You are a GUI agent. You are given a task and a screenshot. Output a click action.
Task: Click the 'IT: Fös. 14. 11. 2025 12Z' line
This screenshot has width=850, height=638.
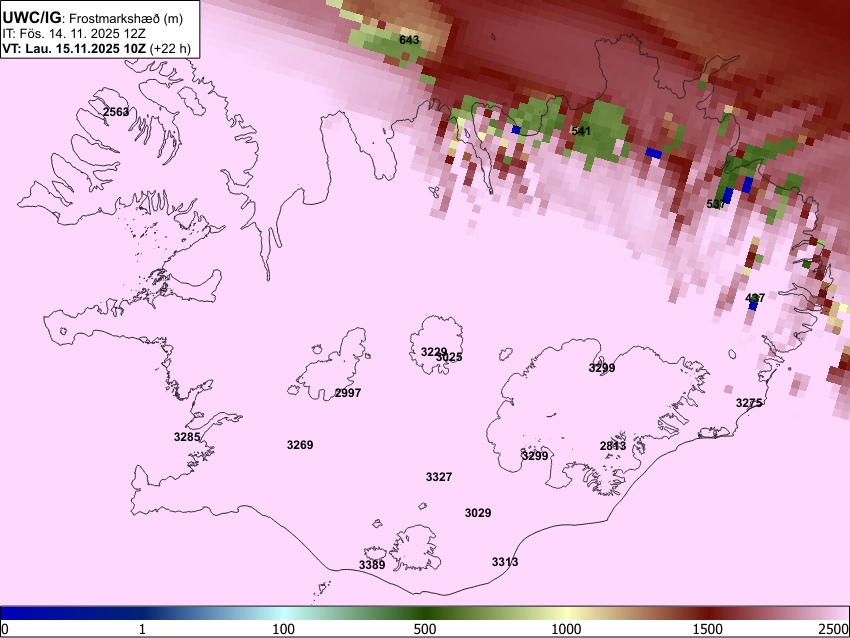tap(73, 34)
